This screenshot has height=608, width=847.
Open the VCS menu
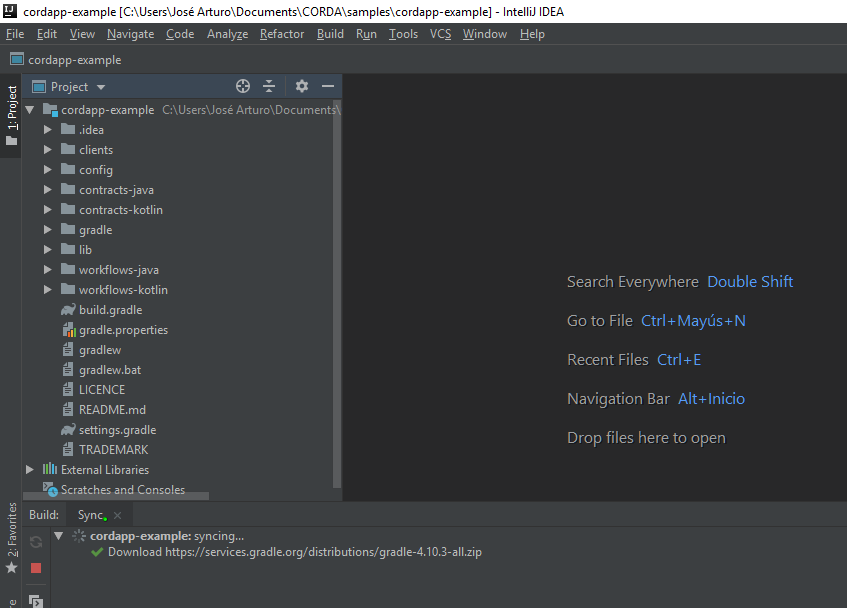click(440, 34)
